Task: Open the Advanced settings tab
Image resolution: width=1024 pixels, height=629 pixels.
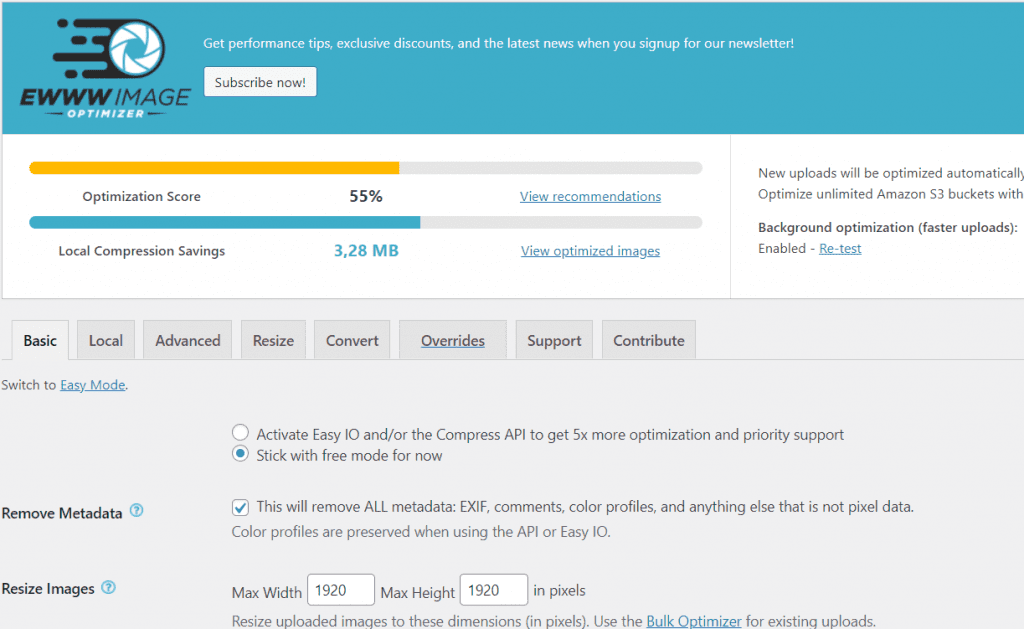Action: 187,340
